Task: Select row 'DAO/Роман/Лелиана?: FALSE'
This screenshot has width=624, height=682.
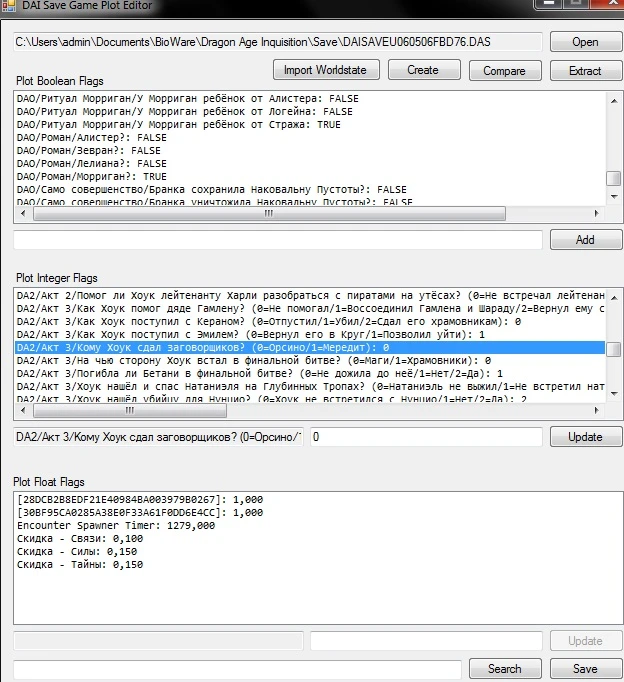Action: (x=311, y=164)
